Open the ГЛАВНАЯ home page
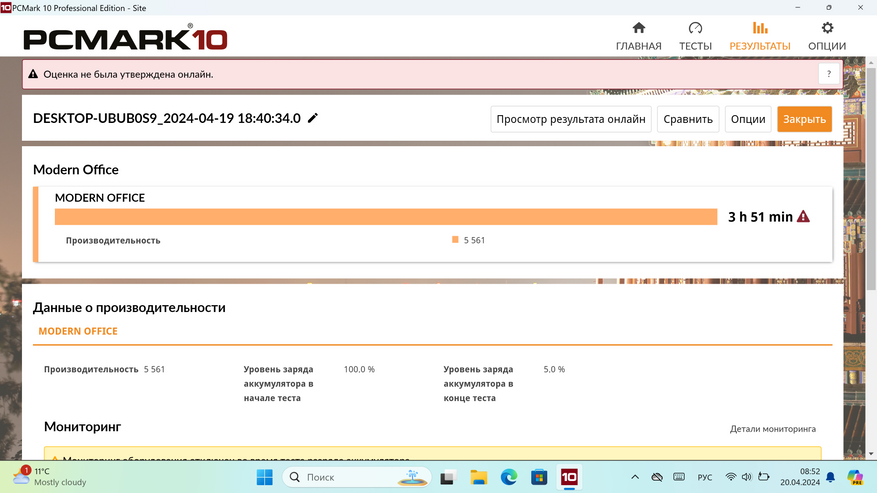 [x=638, y=36]
